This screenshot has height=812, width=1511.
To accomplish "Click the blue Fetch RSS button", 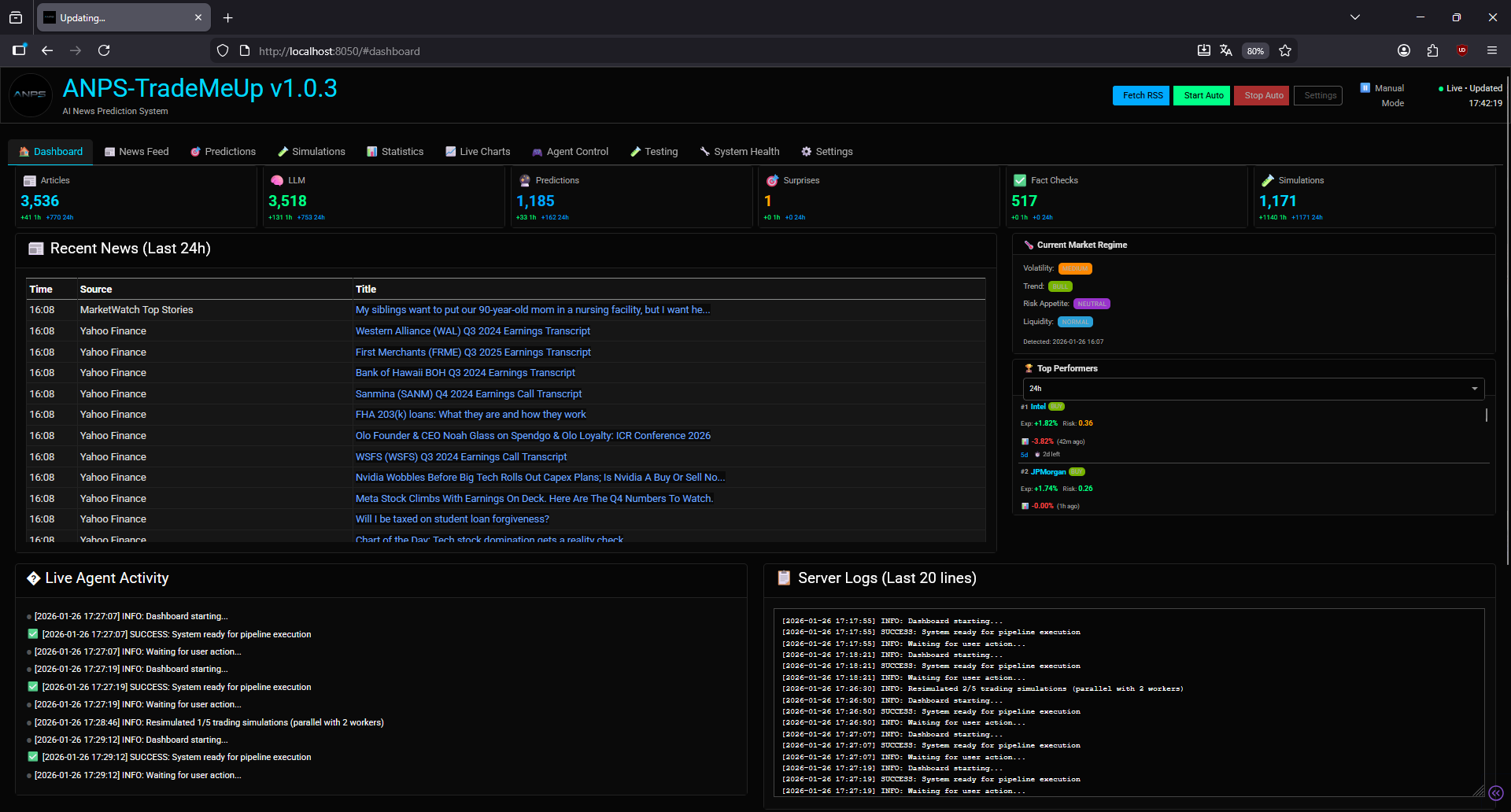I will pyautogui.click(x=1141, y=95).
